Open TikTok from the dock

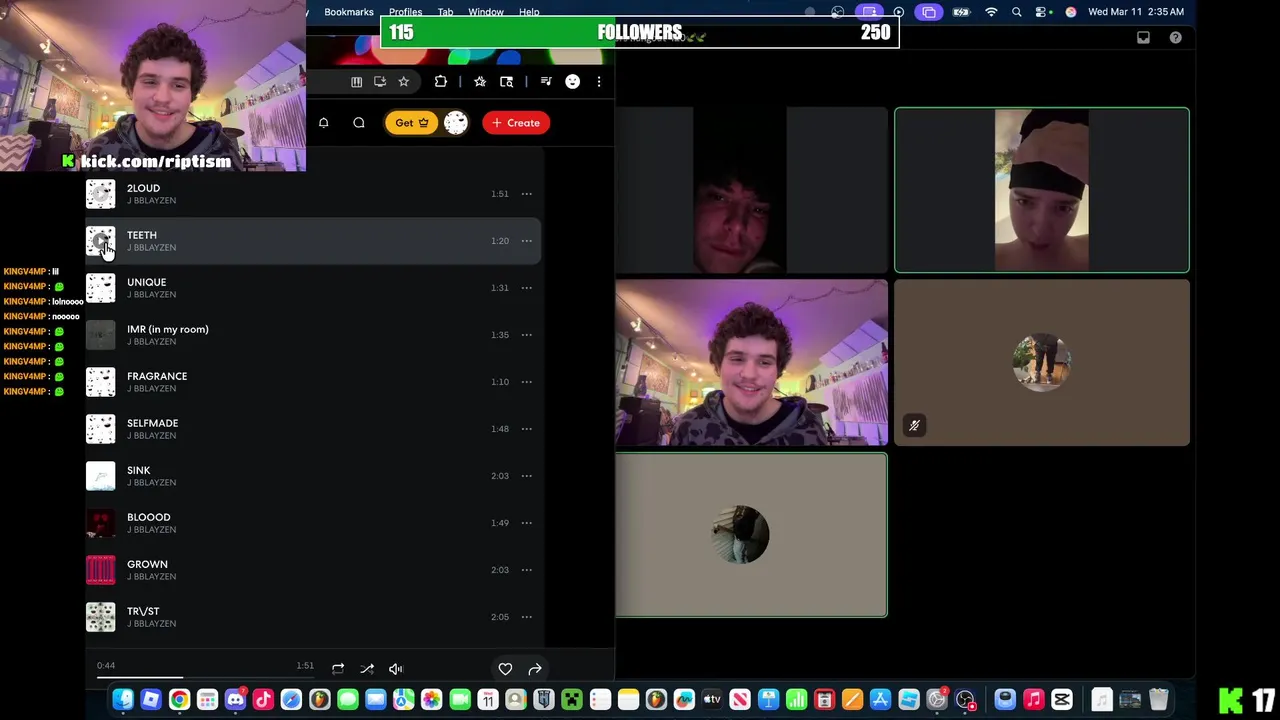263,700
